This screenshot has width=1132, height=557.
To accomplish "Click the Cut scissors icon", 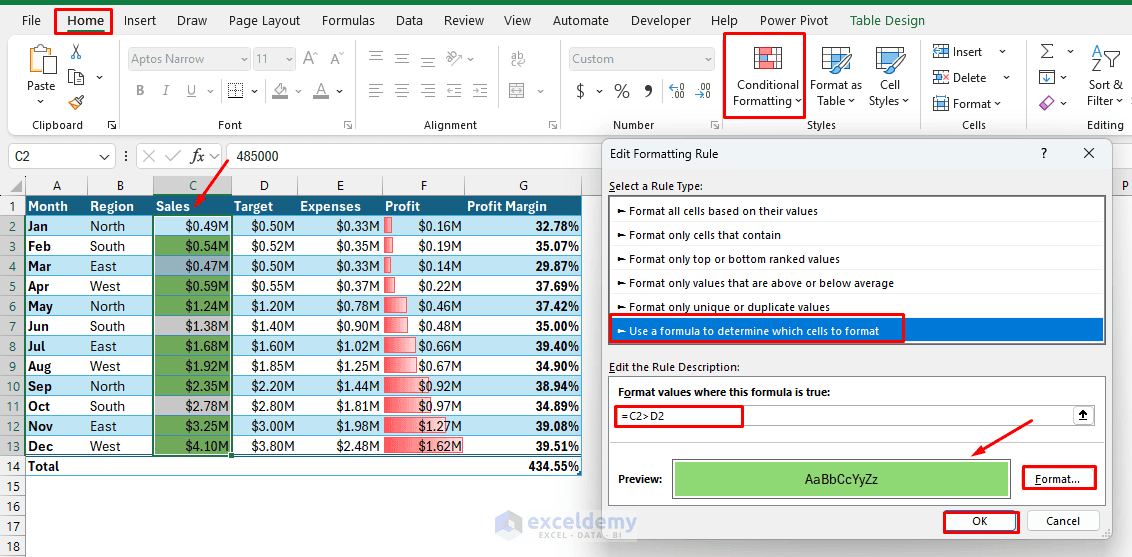I will [x=76, y=52].
